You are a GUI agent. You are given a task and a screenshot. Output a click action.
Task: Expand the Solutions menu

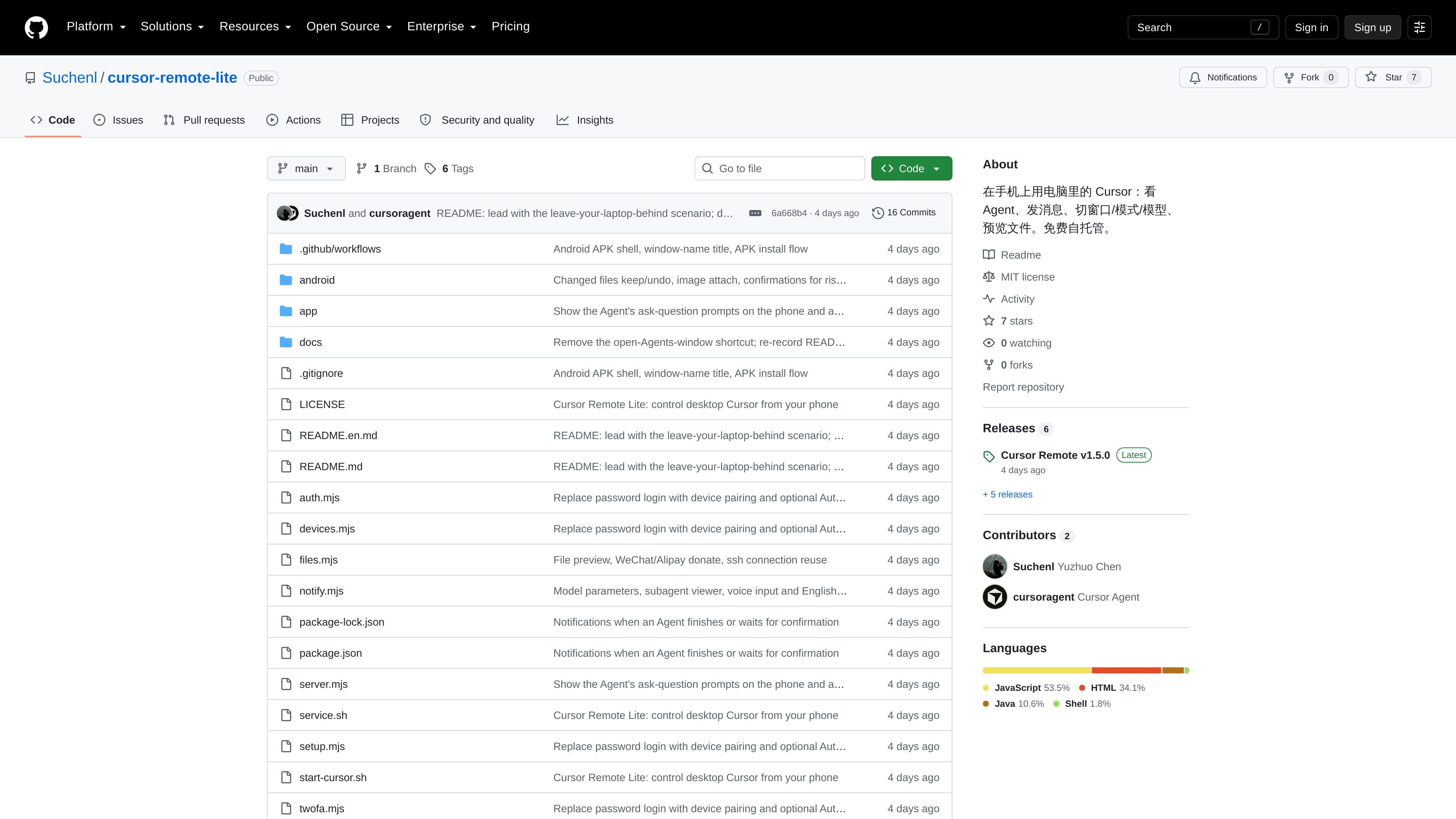click(173, 27)
